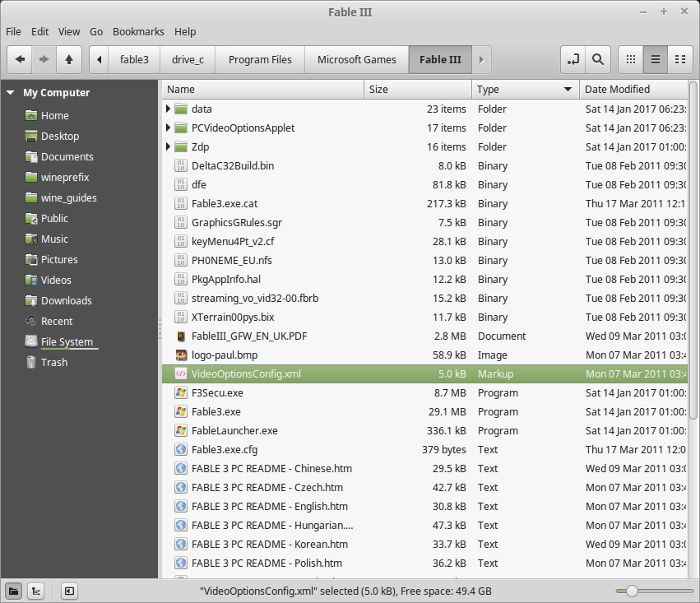Go up to the parent folder
The height and width of the screenshot is (603, 700).
click(x=69, y=59)
